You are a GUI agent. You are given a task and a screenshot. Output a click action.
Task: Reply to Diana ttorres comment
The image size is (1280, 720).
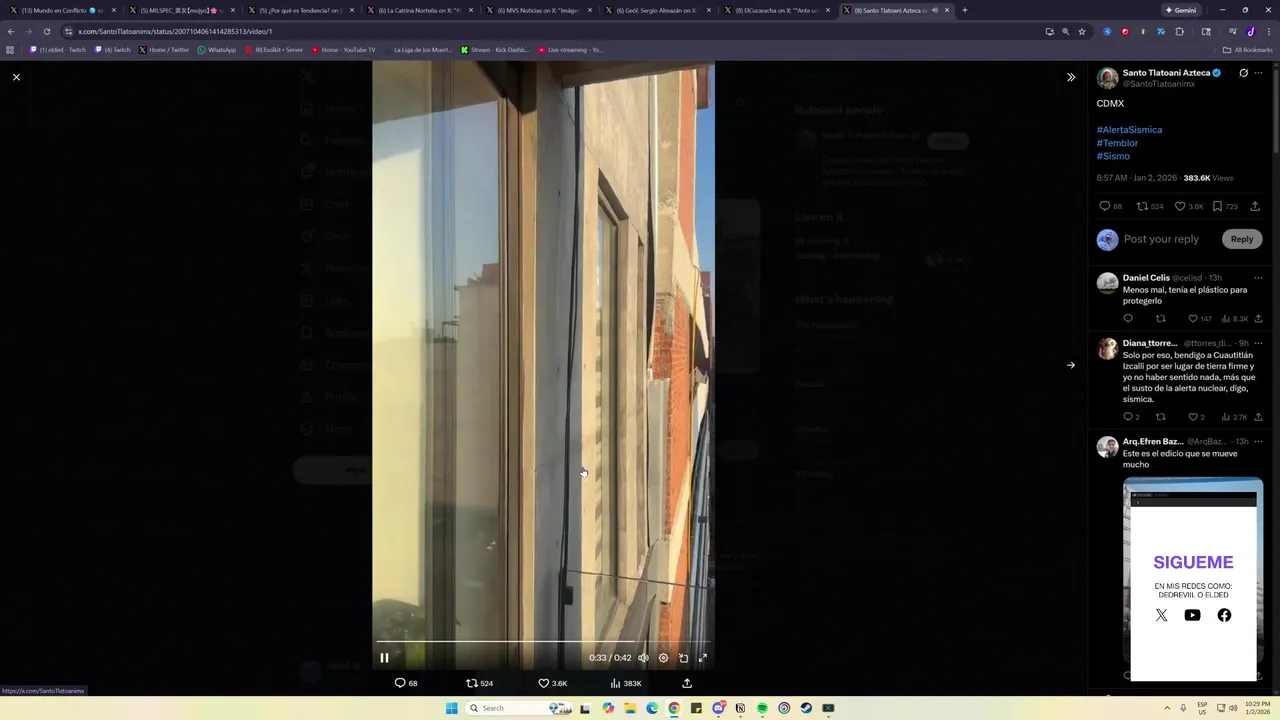tap(1131, 417)
